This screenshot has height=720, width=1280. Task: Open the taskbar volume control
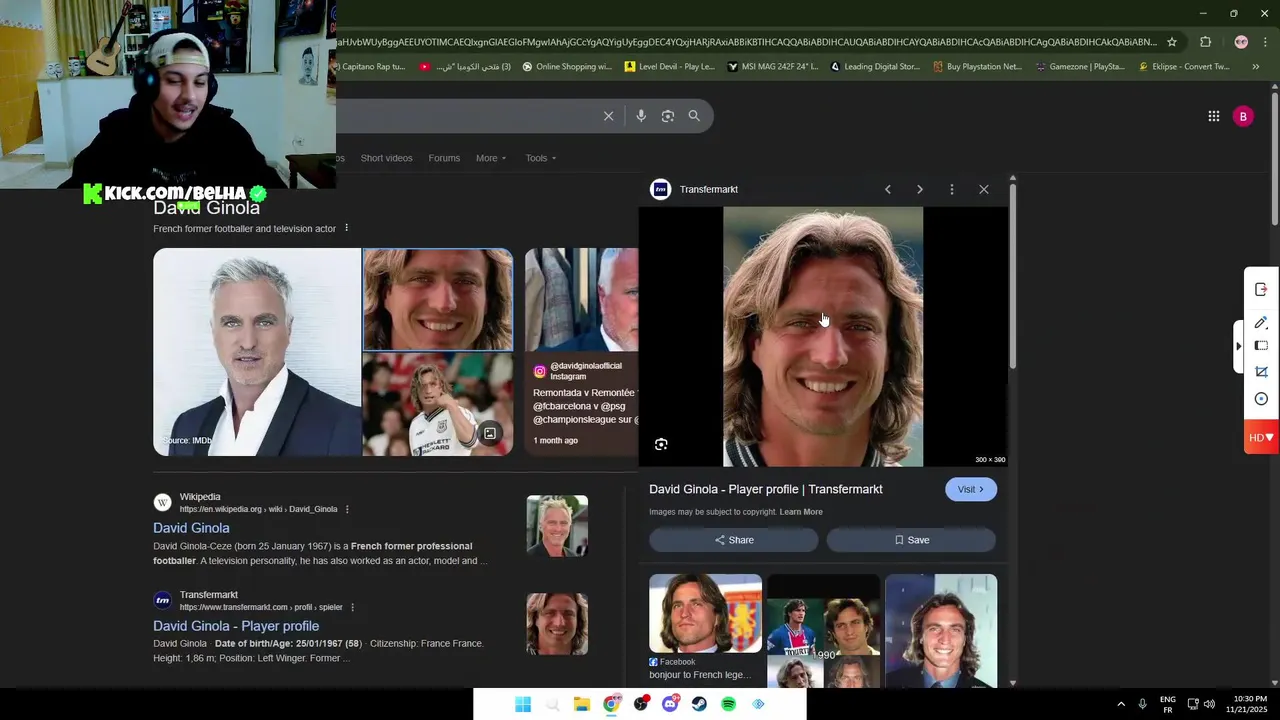tap(1209, 704)
